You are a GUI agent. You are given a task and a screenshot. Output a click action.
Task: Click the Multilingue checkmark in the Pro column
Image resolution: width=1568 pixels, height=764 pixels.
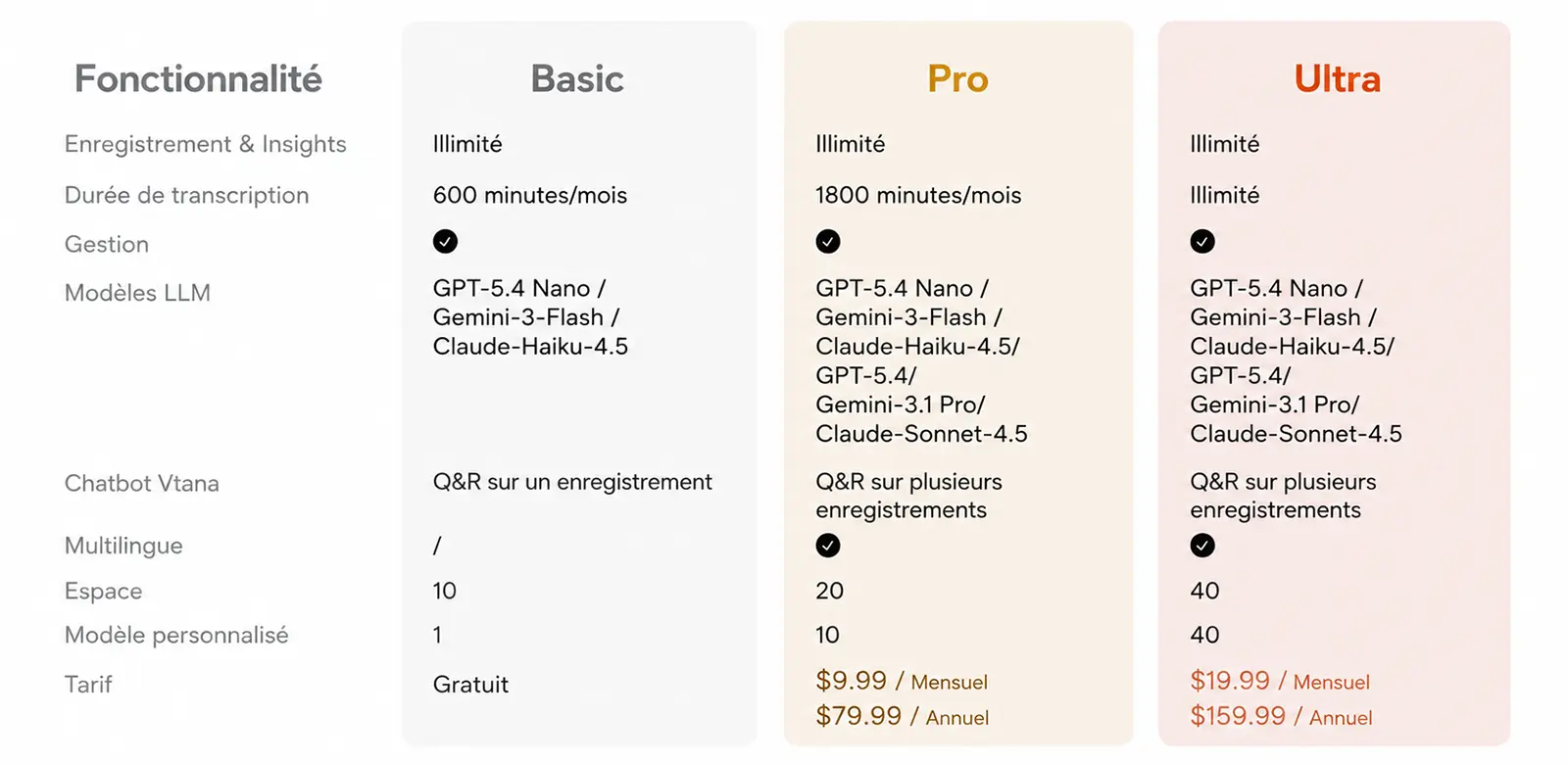pyautogui.click(x=828, y=546)
